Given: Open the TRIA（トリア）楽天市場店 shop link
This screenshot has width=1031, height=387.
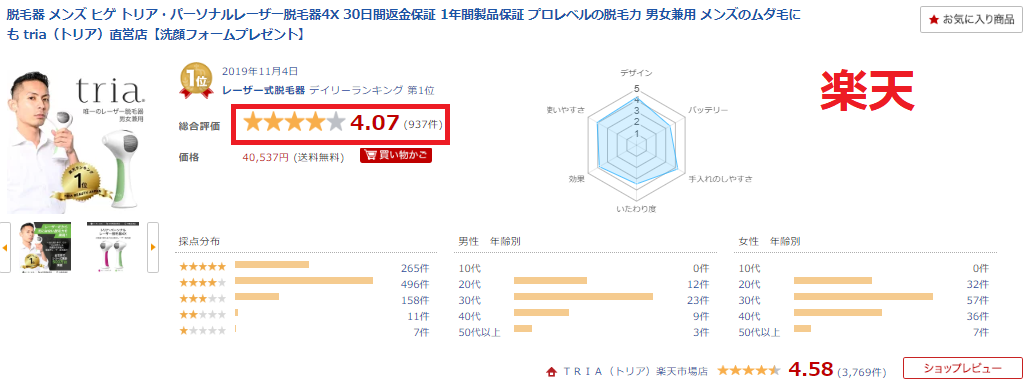Looking at the screenshot, I should tap(635, 371).
